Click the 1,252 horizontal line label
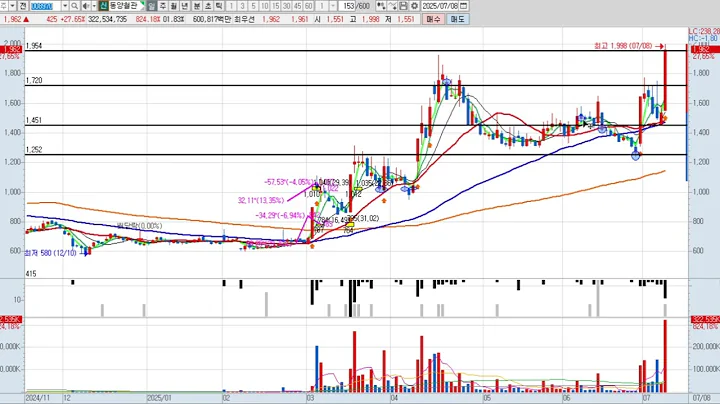This screenshot has height=404, width=720. tap(34, 150)
